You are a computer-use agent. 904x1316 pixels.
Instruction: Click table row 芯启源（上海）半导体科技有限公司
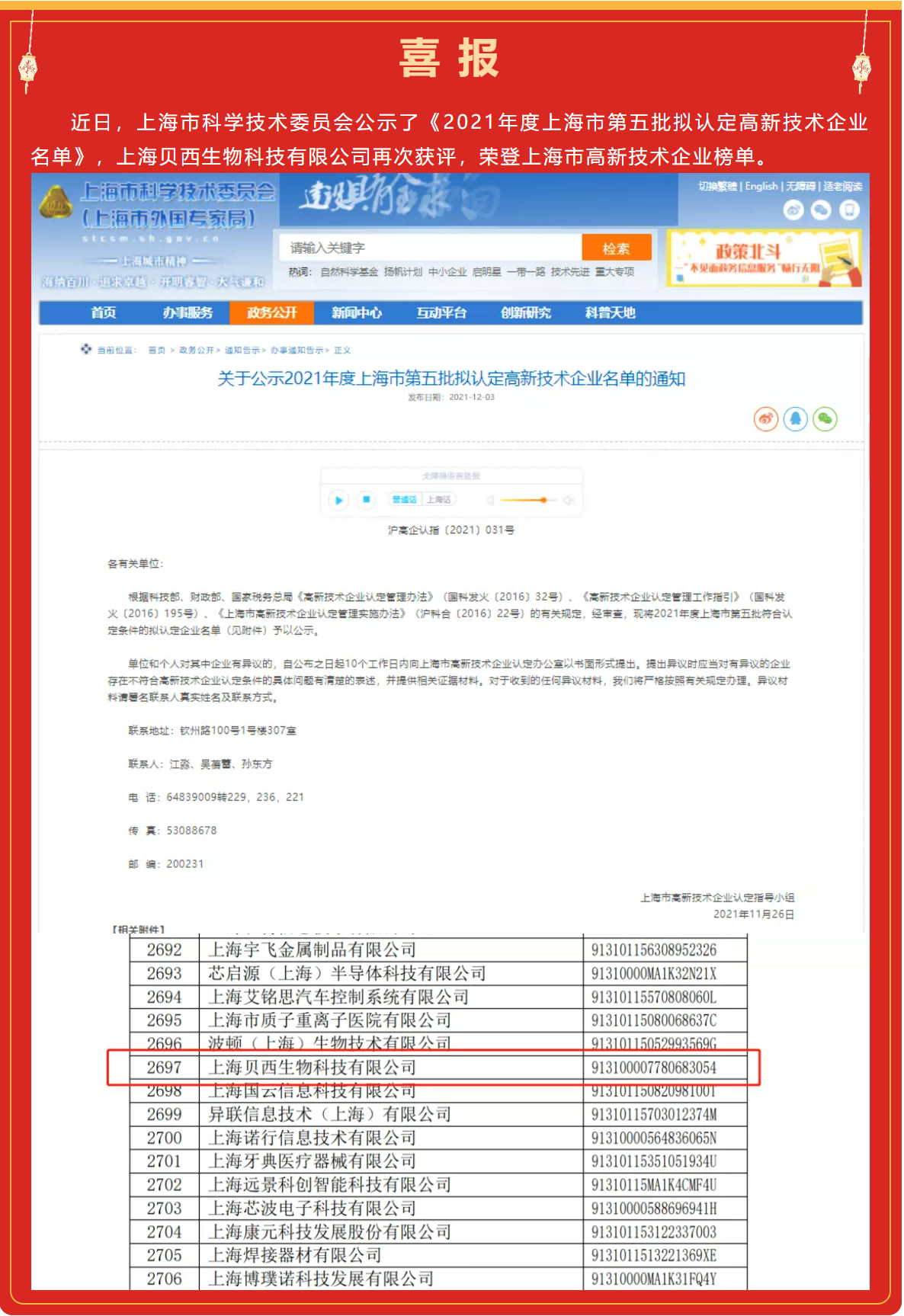[x=438, y=974]
